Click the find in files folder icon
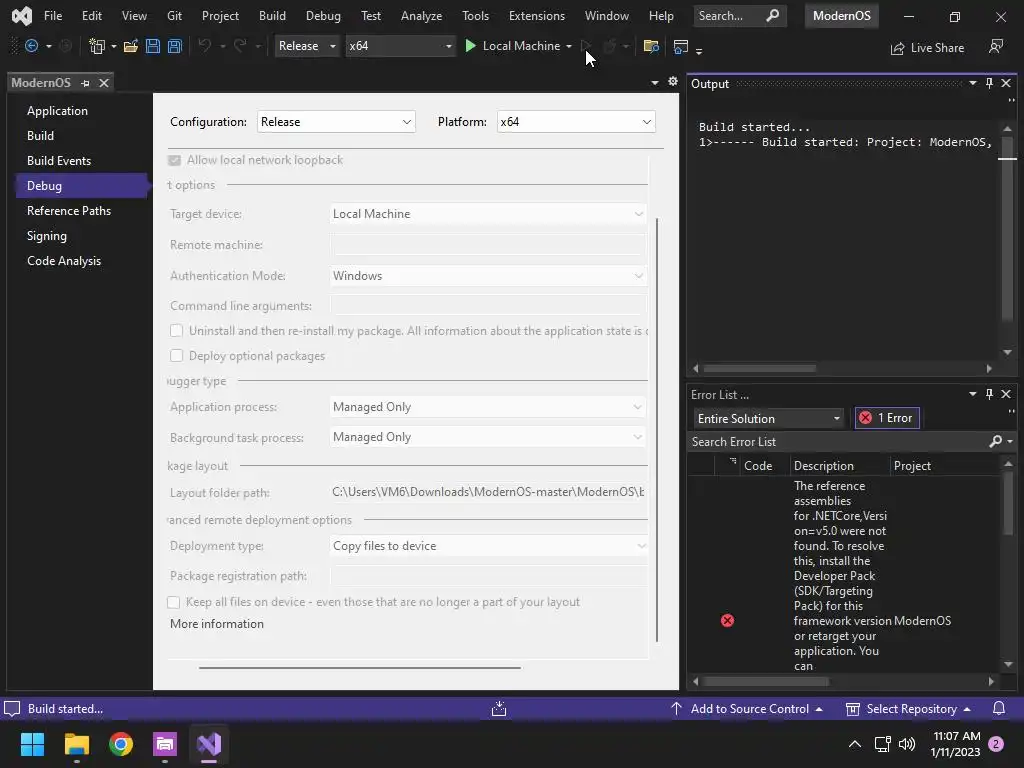1024x768 pixels. [x=651, y=46]
